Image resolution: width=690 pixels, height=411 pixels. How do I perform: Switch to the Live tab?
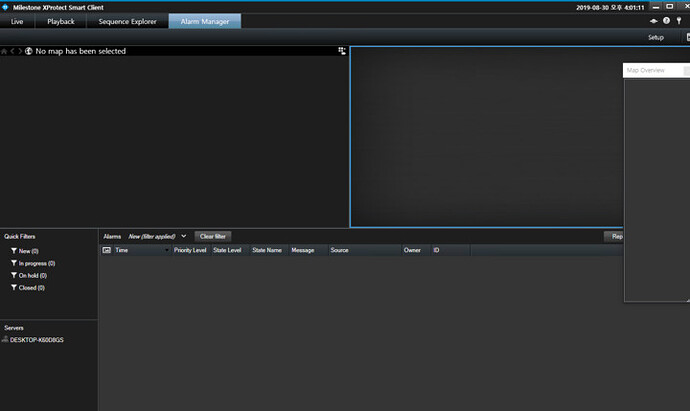click(17, 21)
